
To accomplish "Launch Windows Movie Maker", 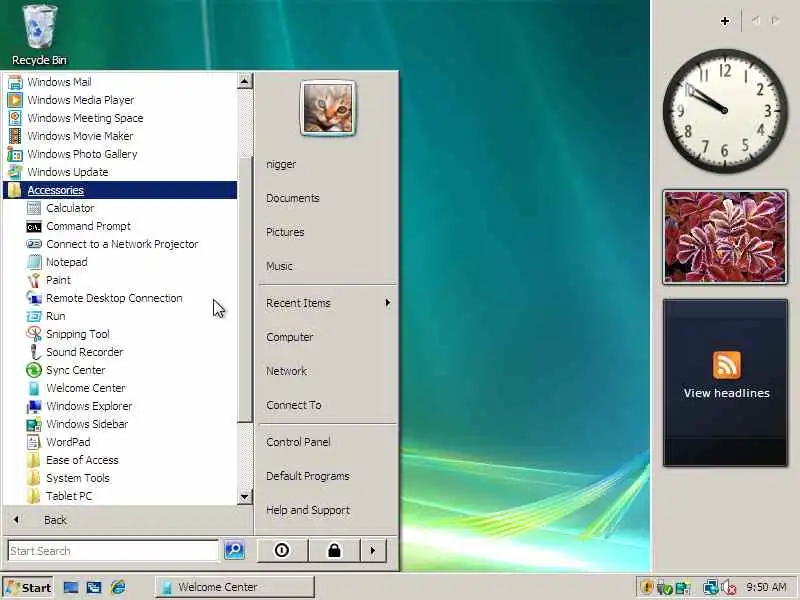I will (120, 136).
